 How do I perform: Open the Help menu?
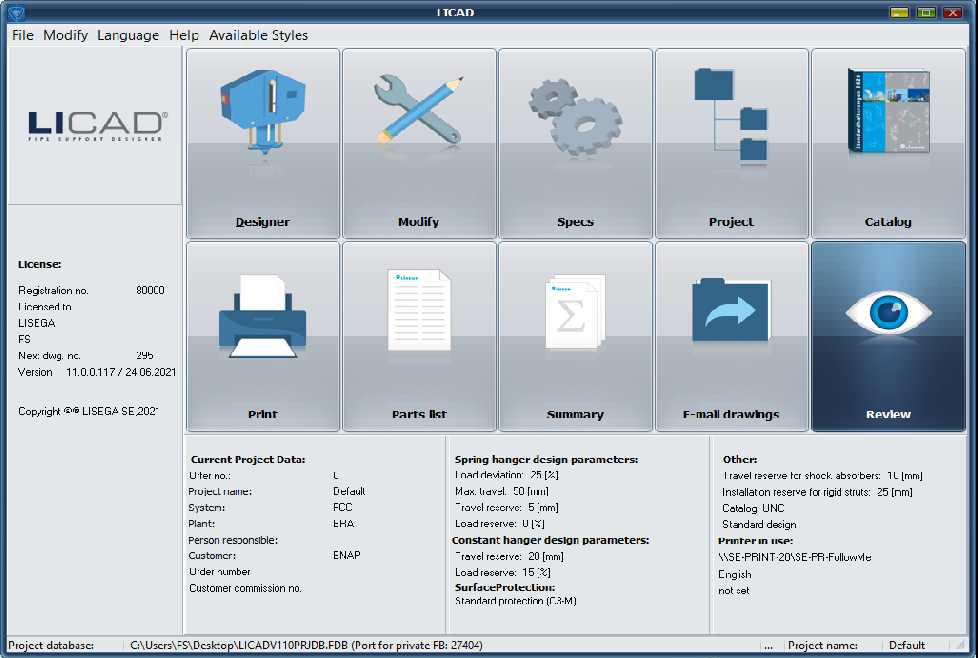tap(184, 36)
